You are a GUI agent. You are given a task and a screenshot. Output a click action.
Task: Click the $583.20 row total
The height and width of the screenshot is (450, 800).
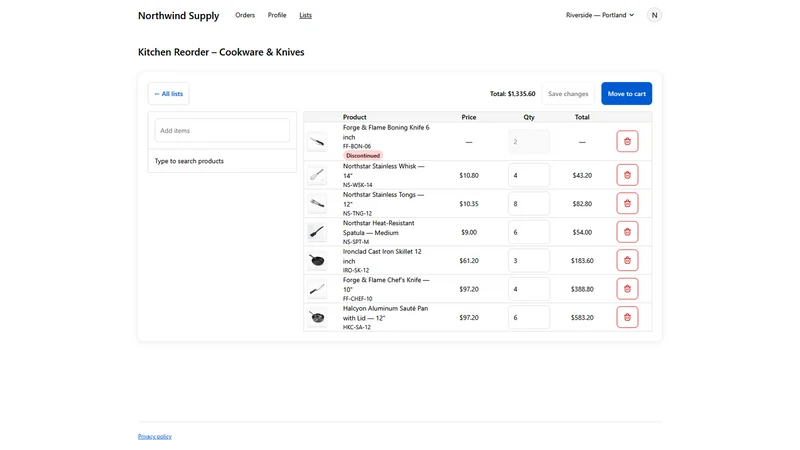(582, 317)
